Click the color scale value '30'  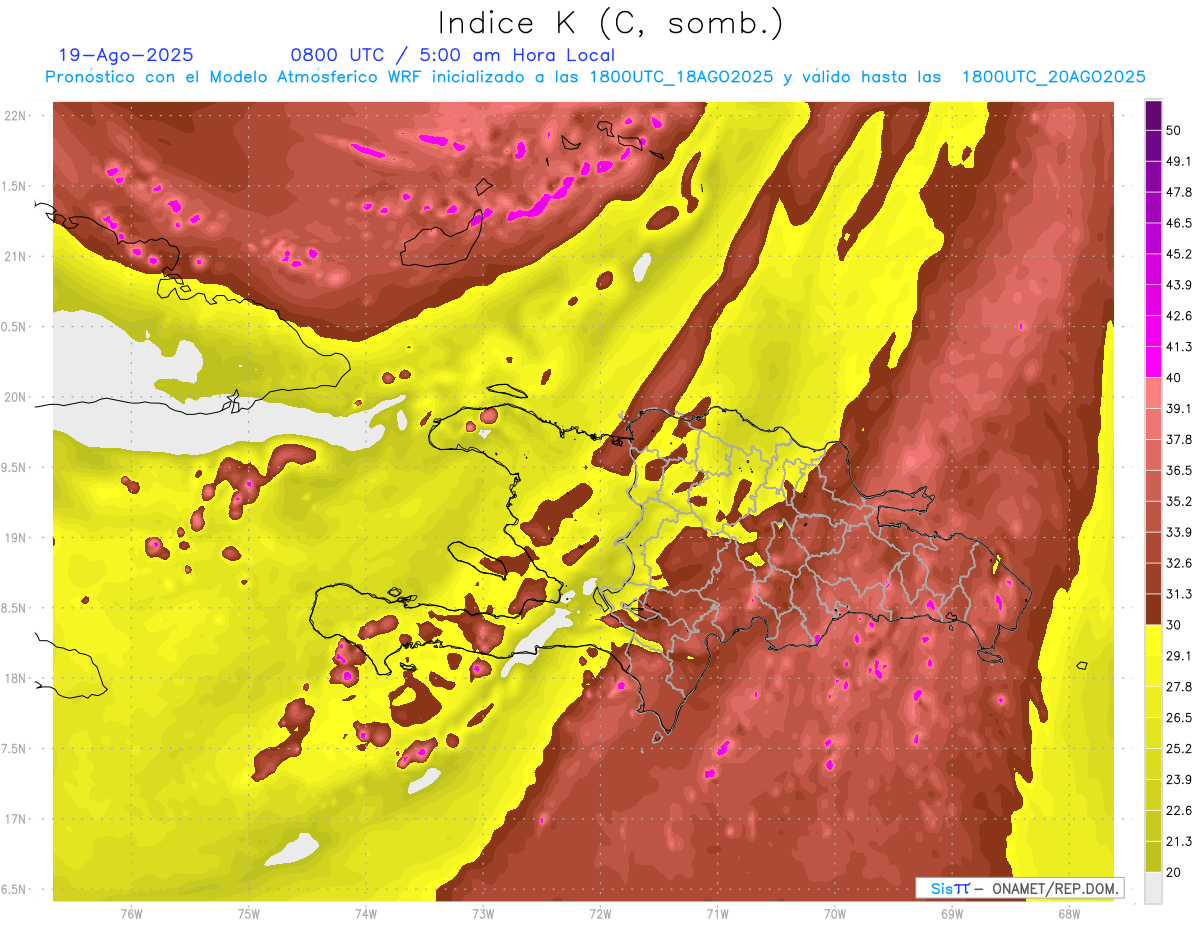1176,626
